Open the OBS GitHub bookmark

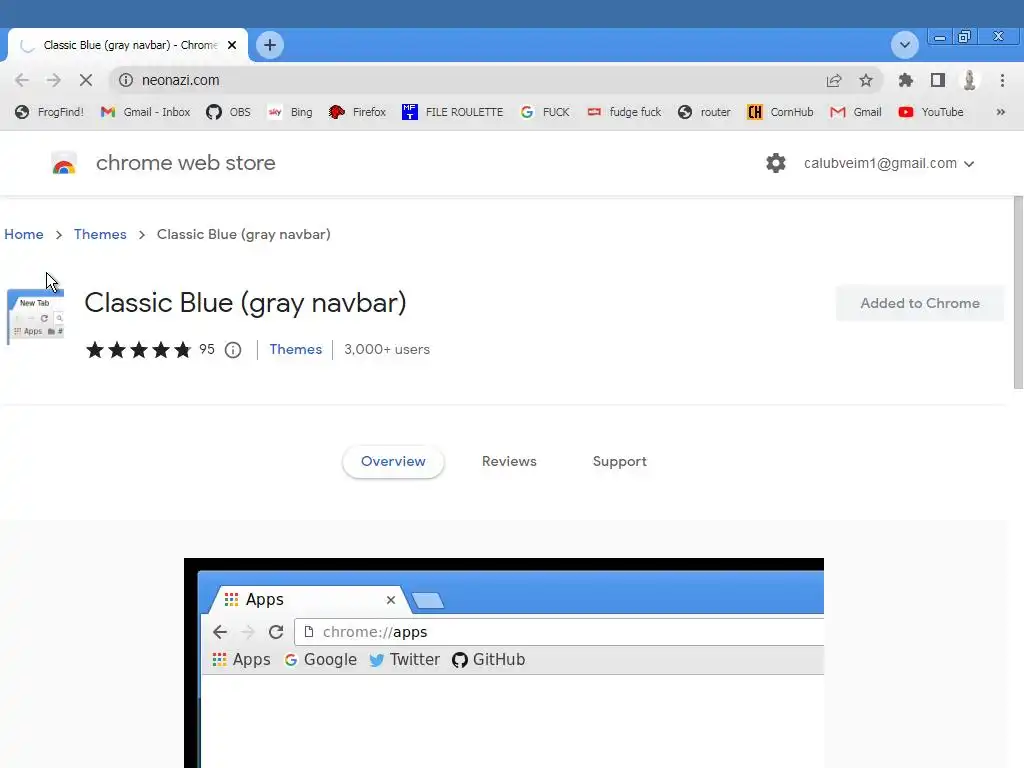(228, 112)
